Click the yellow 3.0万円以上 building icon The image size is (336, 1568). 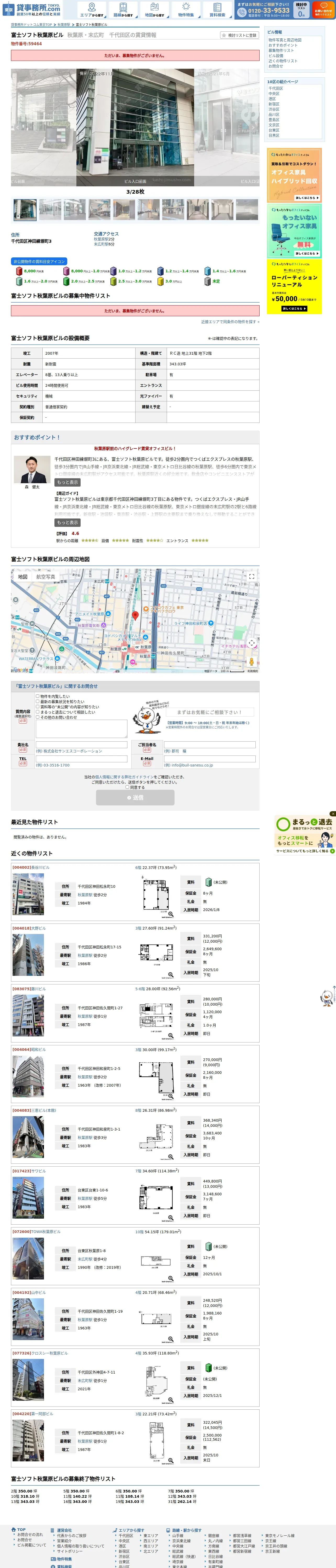[x=160, y=281]
